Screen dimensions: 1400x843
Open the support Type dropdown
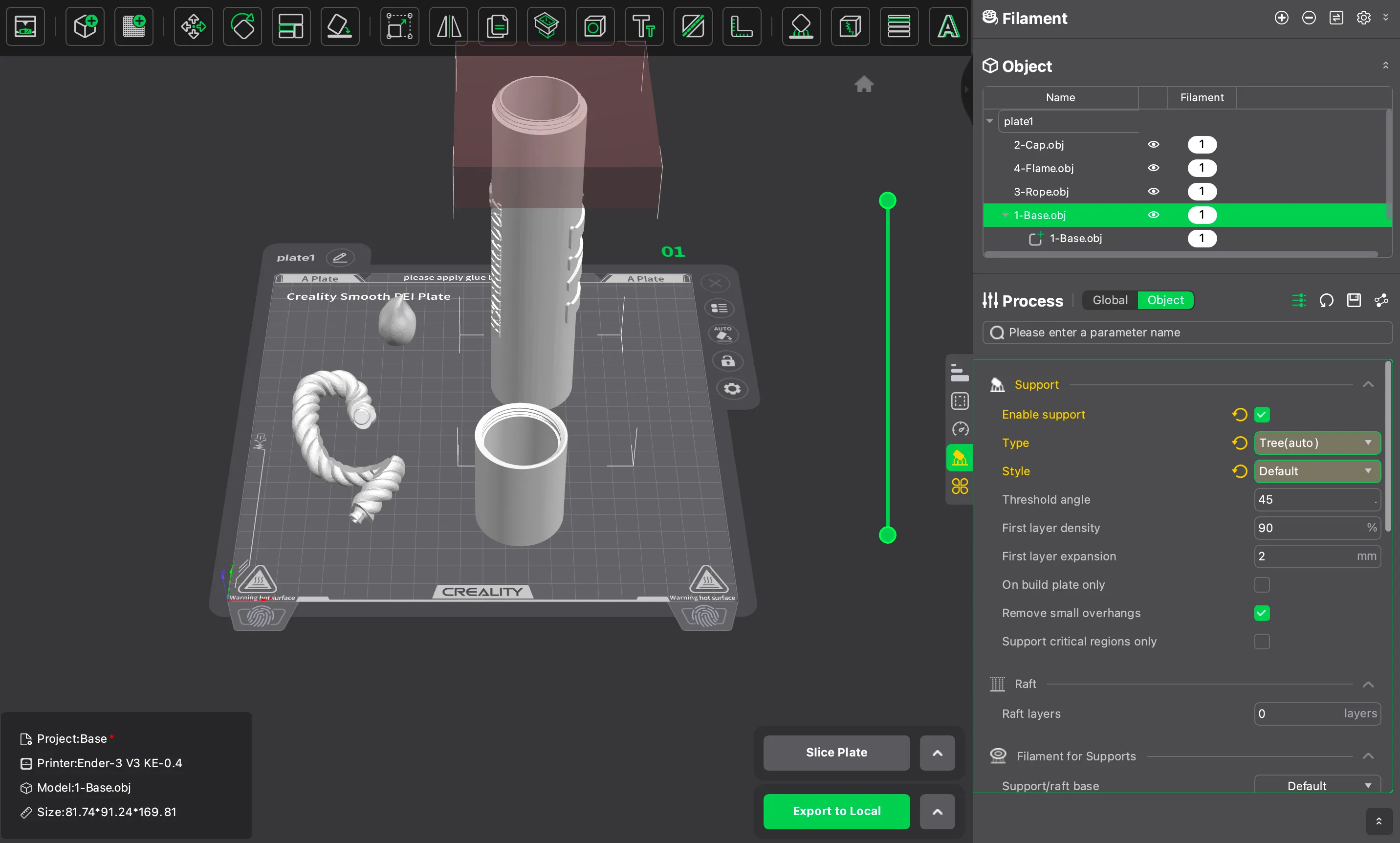[1317, 443]
